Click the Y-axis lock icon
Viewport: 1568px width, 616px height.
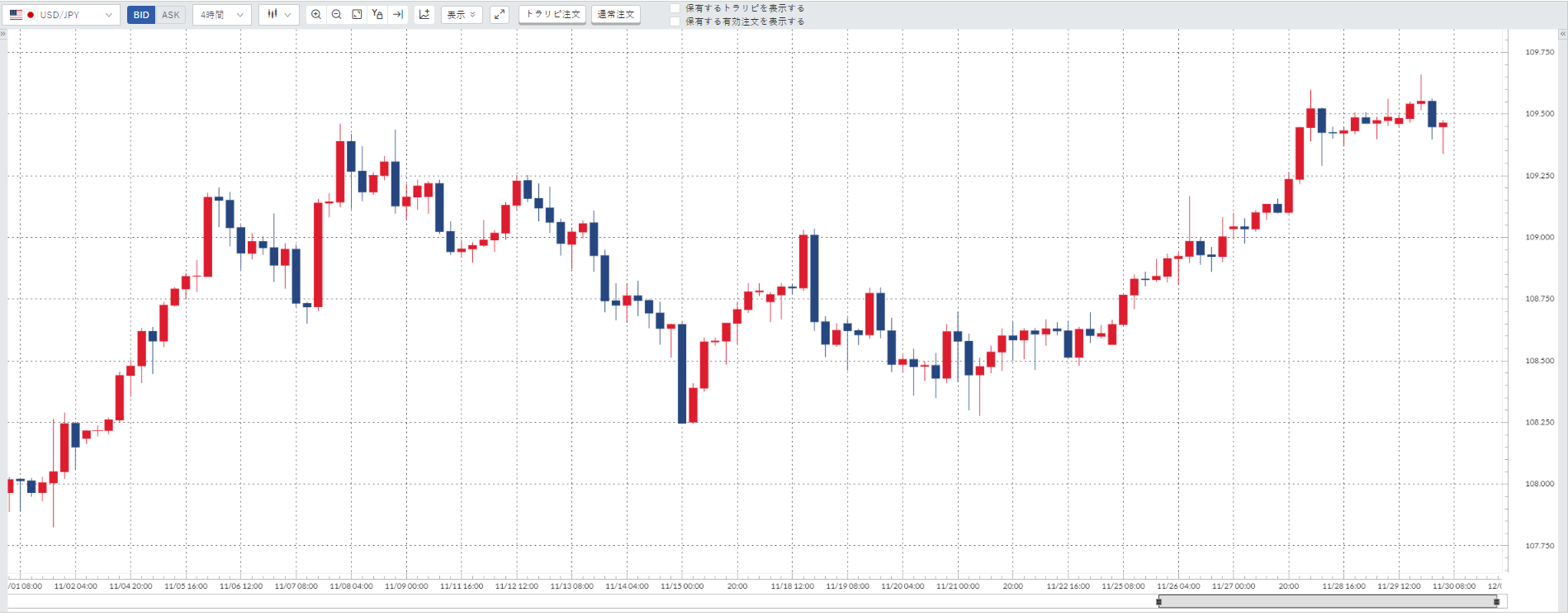(x=377, y=15)
